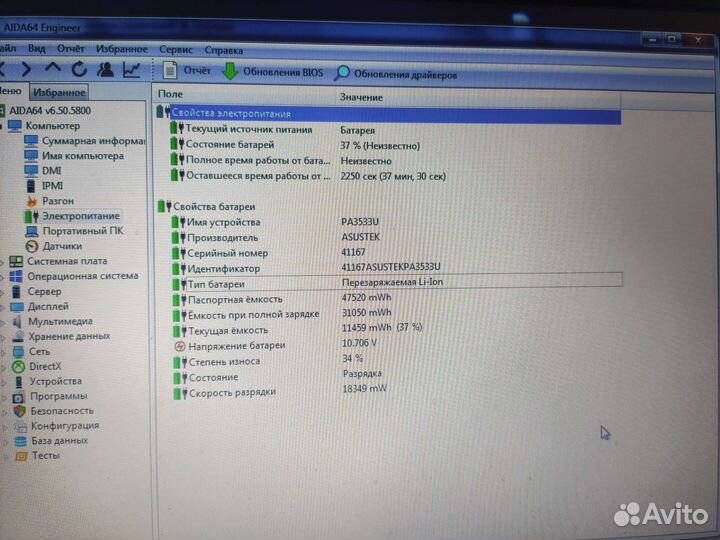This screenshot has height=540, width=720.
Task: Open the user accounts toolbar icon
Action: pyautogui.click(x=105, y=69)
